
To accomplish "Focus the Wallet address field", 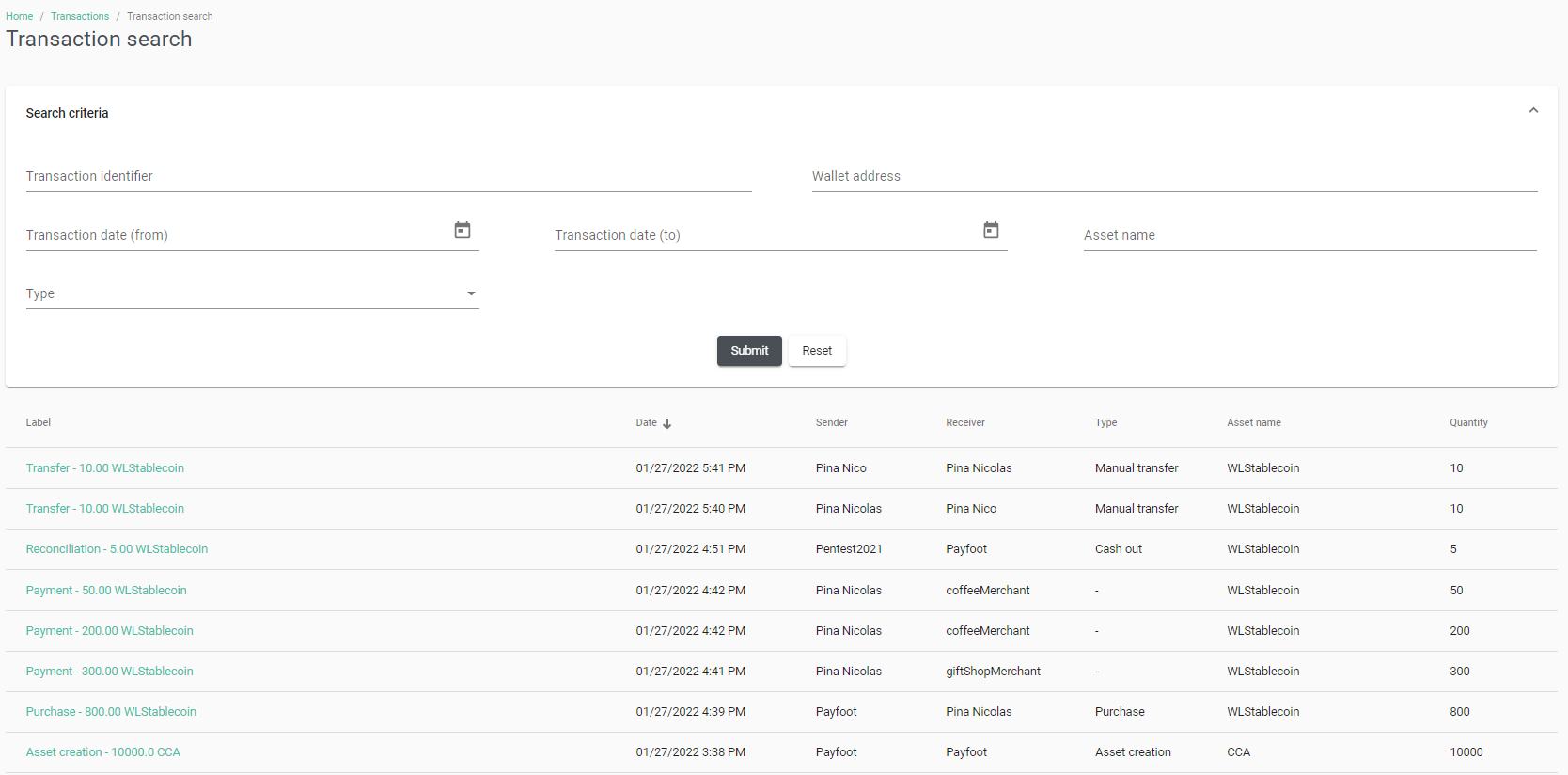I will pos(1175,176).
